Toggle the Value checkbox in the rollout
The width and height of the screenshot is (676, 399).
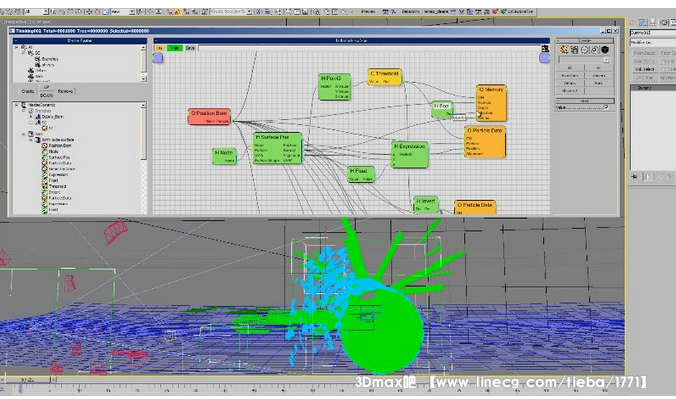click(x=606, y=107)
